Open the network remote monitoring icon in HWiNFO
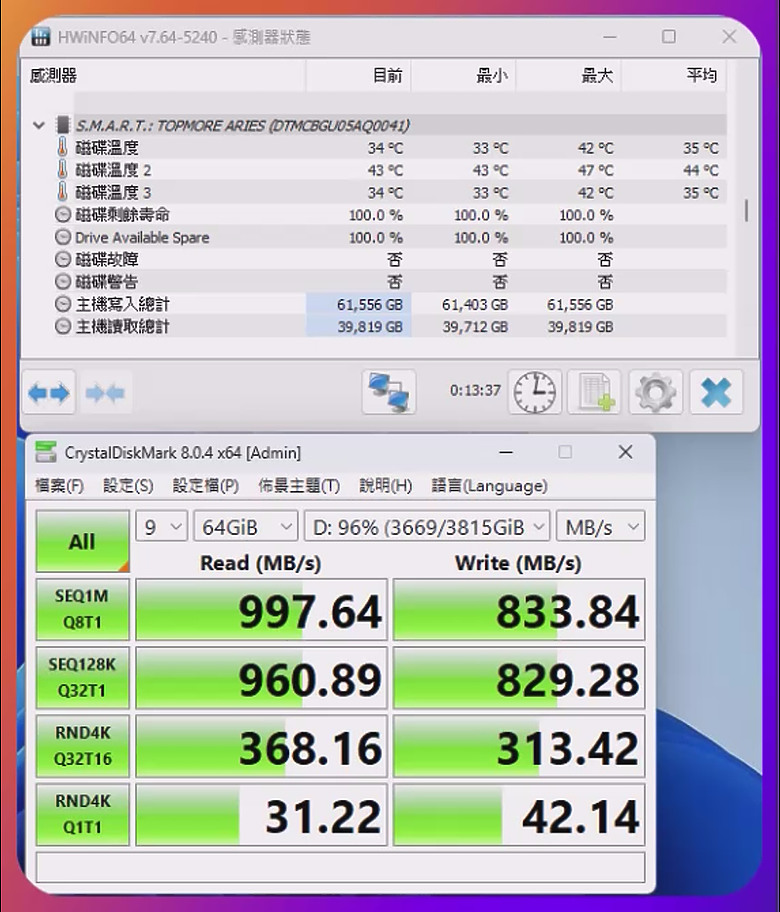The image size is (780, 912). [x=389, y=391]
